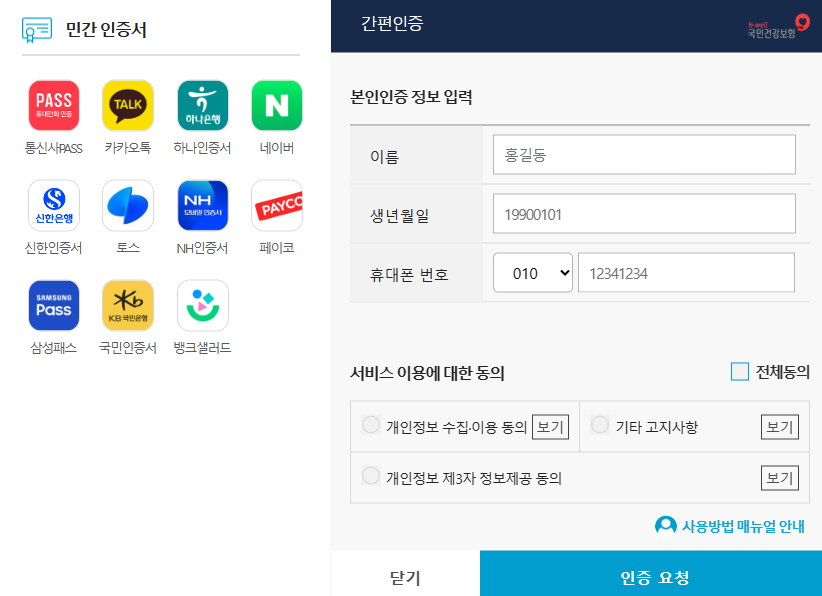
Task: Click the 서비스 이용에 대한 동의 heading
Action: pyautogui.click(x=427, y=373)
